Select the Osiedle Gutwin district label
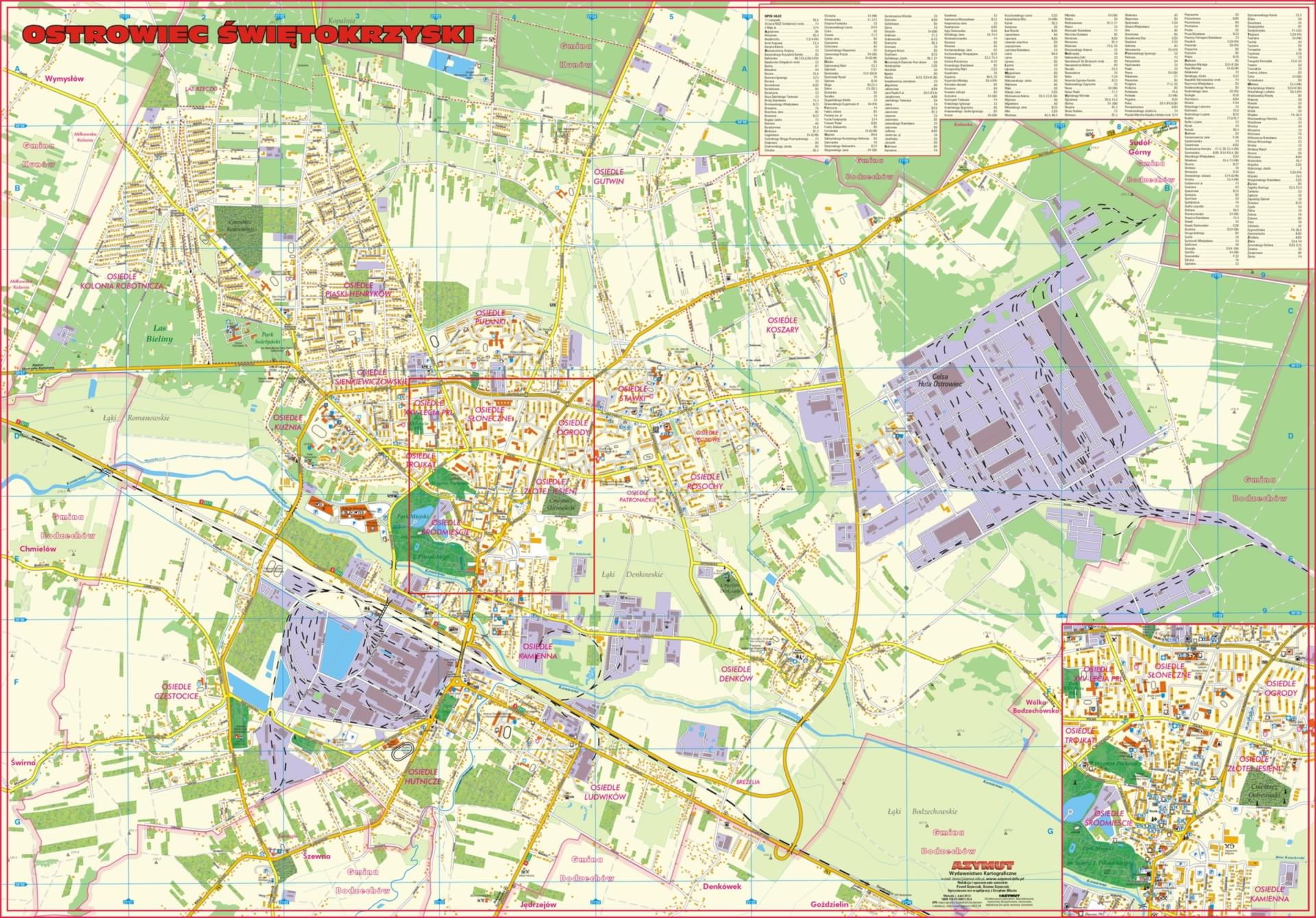The image size is (1316, 918). point(609,177)
